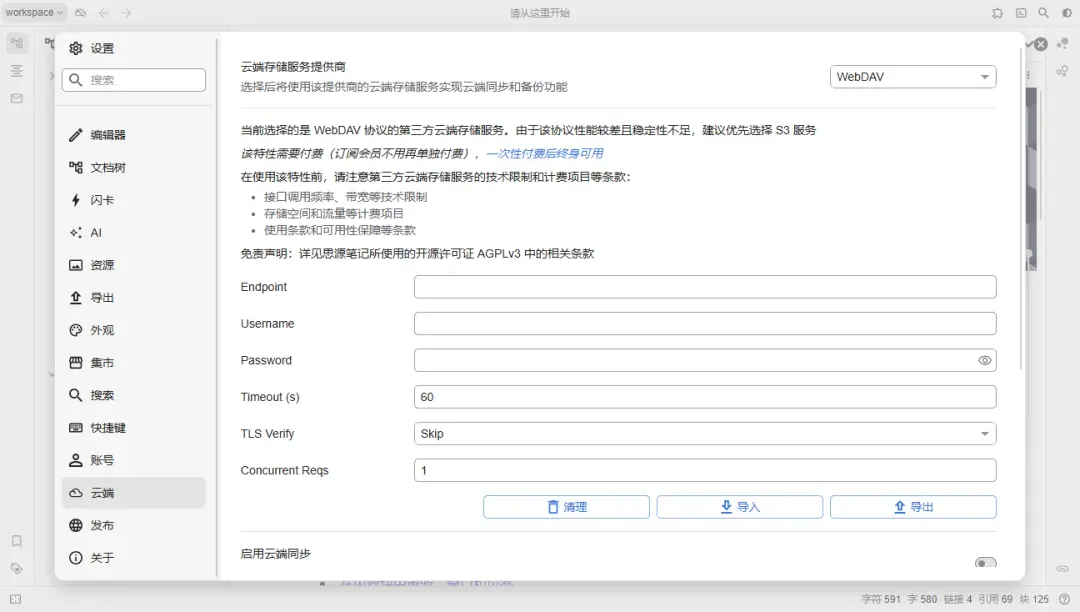
Task: Open the 资源 settings tab
Action: tap(134, 265)
